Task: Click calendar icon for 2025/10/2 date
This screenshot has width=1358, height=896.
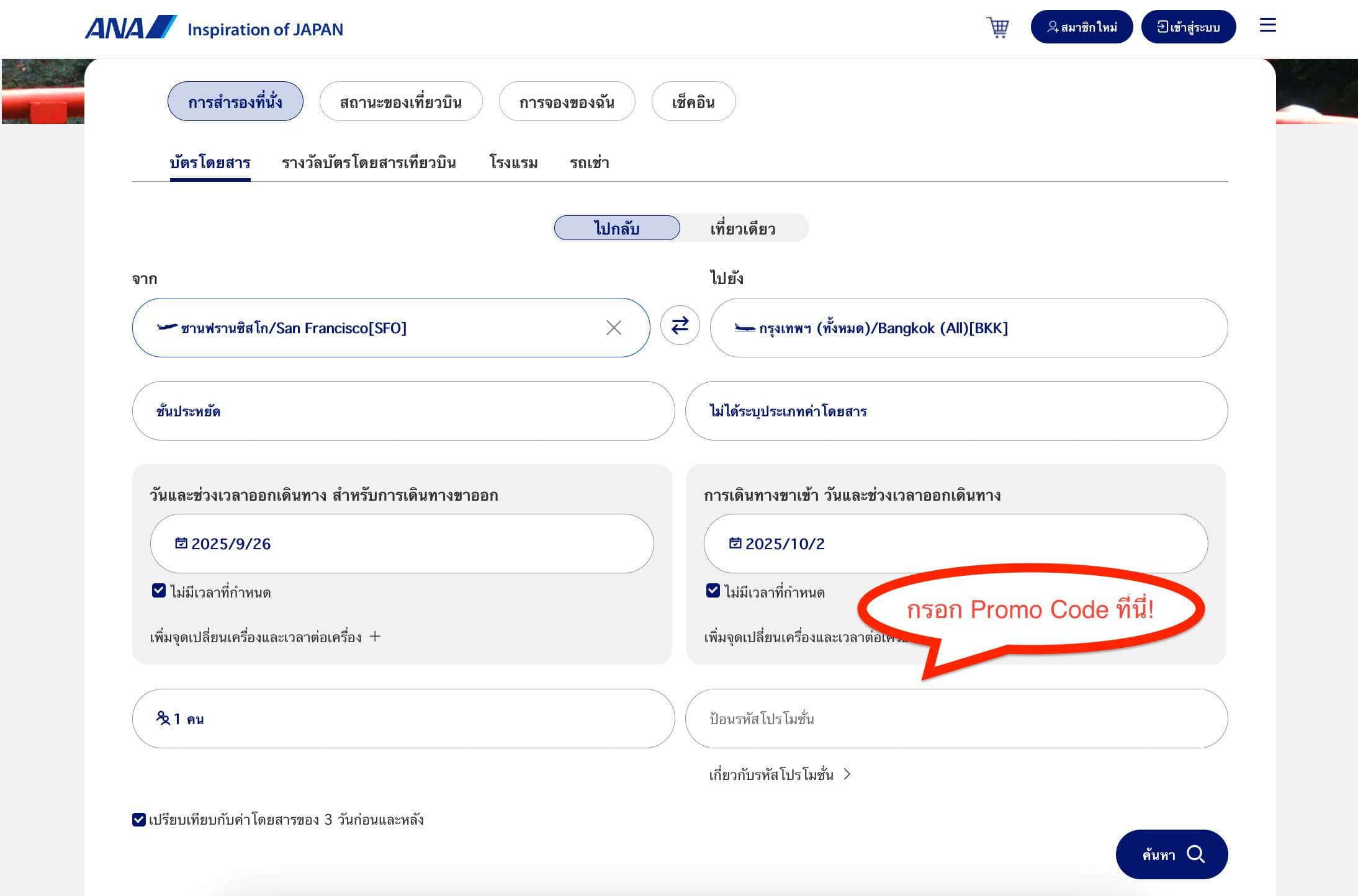Action: tap(735, 543)
